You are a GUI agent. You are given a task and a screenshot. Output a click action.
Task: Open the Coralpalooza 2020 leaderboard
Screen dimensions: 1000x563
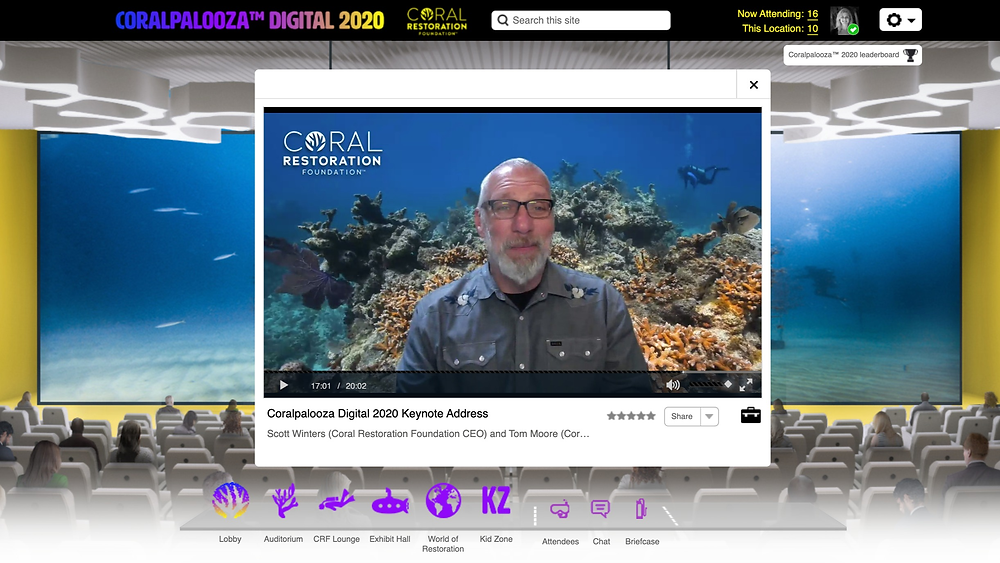[x=852, y=55]
